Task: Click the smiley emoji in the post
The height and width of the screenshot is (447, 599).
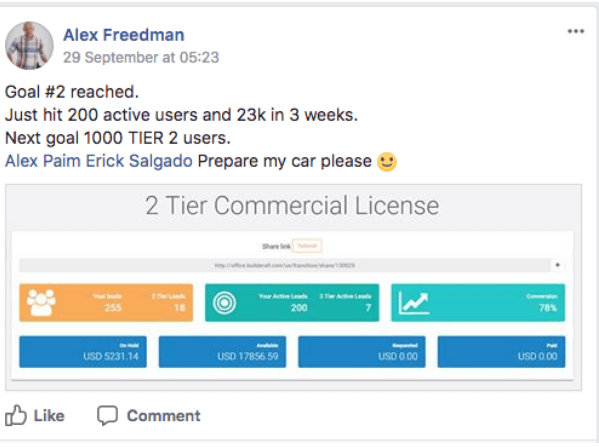Action: pos(387,162)
